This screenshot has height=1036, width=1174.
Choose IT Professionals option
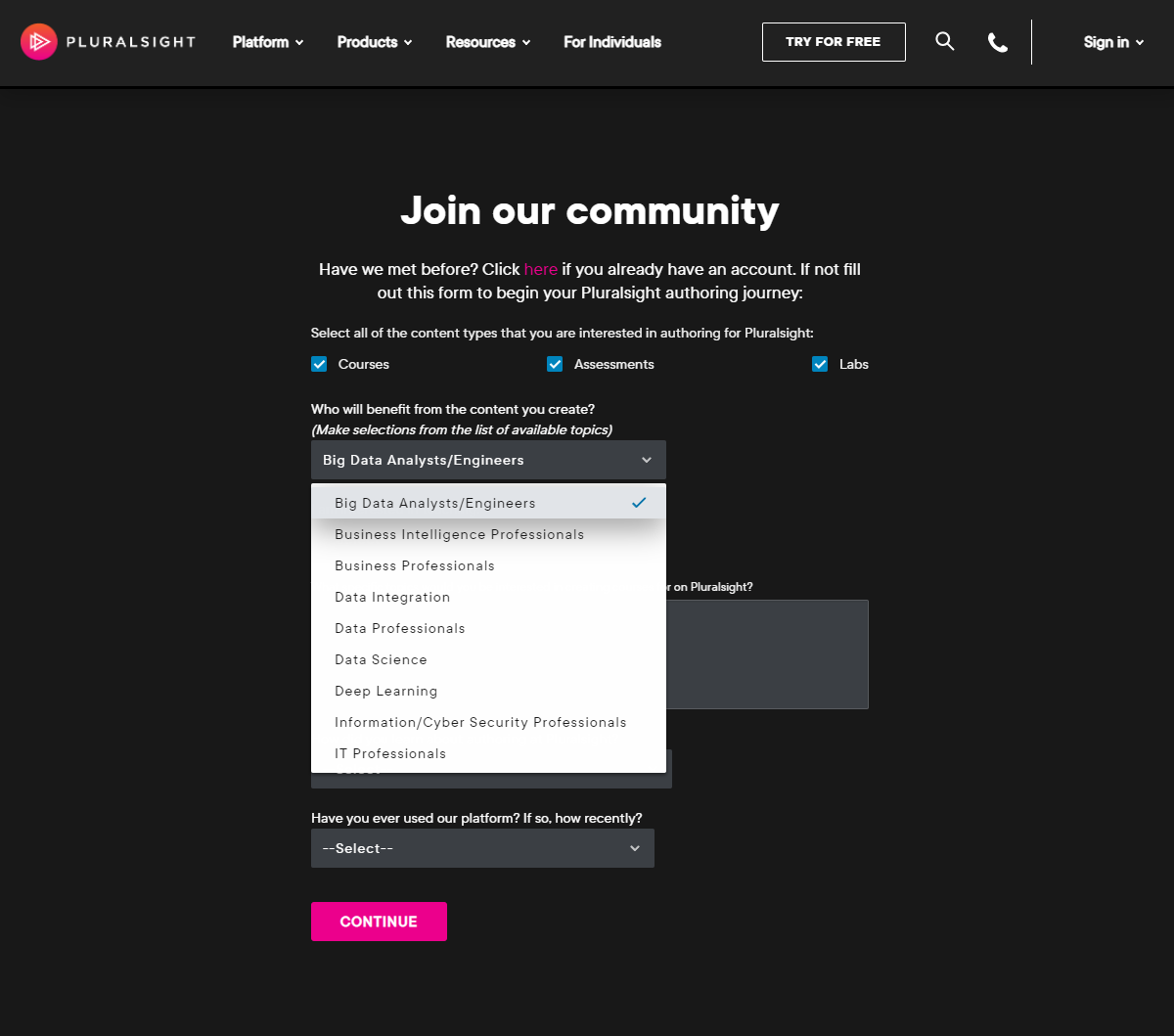[488, 753]
